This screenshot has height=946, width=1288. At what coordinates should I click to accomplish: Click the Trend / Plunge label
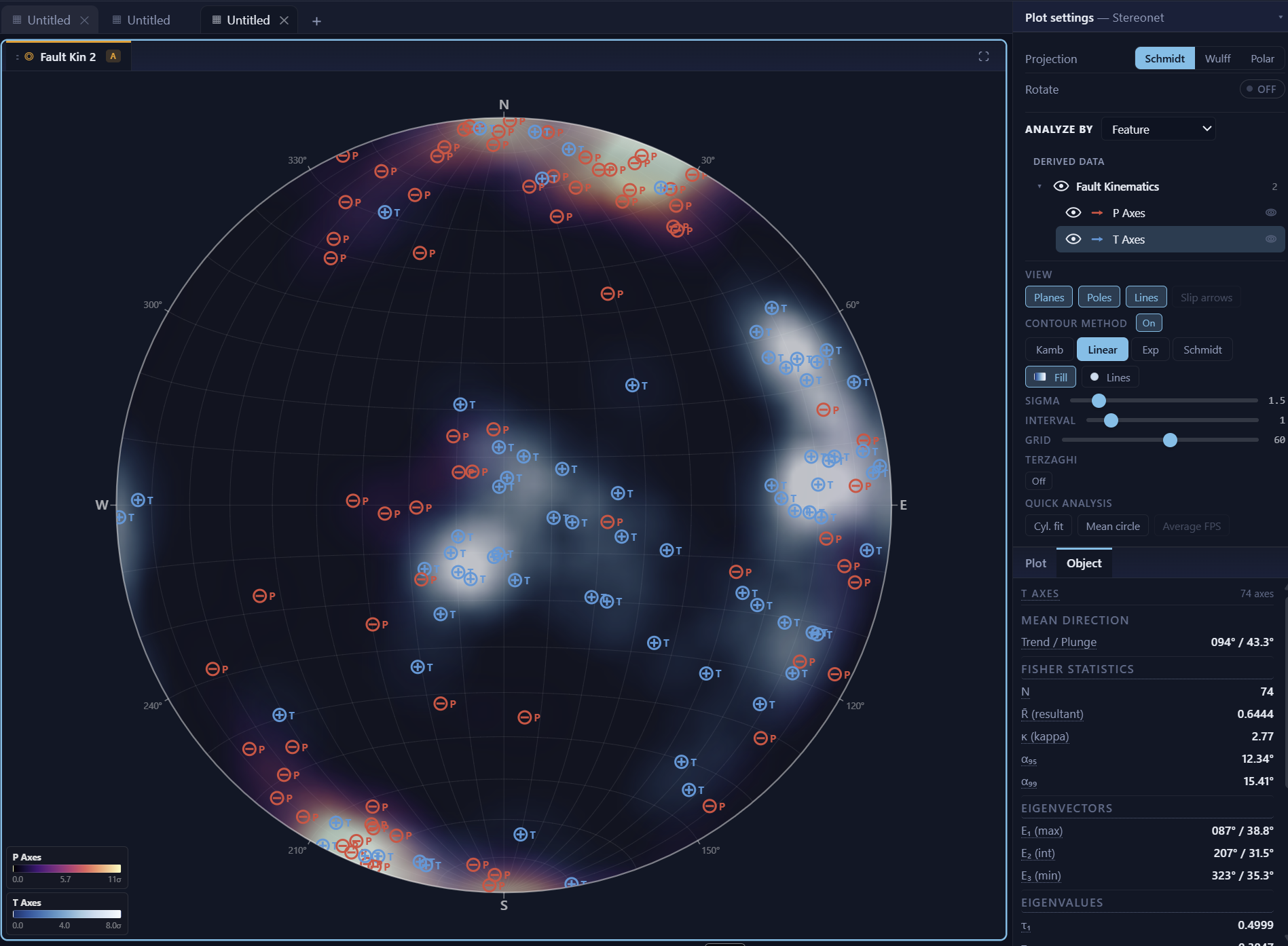point(1059,642)
